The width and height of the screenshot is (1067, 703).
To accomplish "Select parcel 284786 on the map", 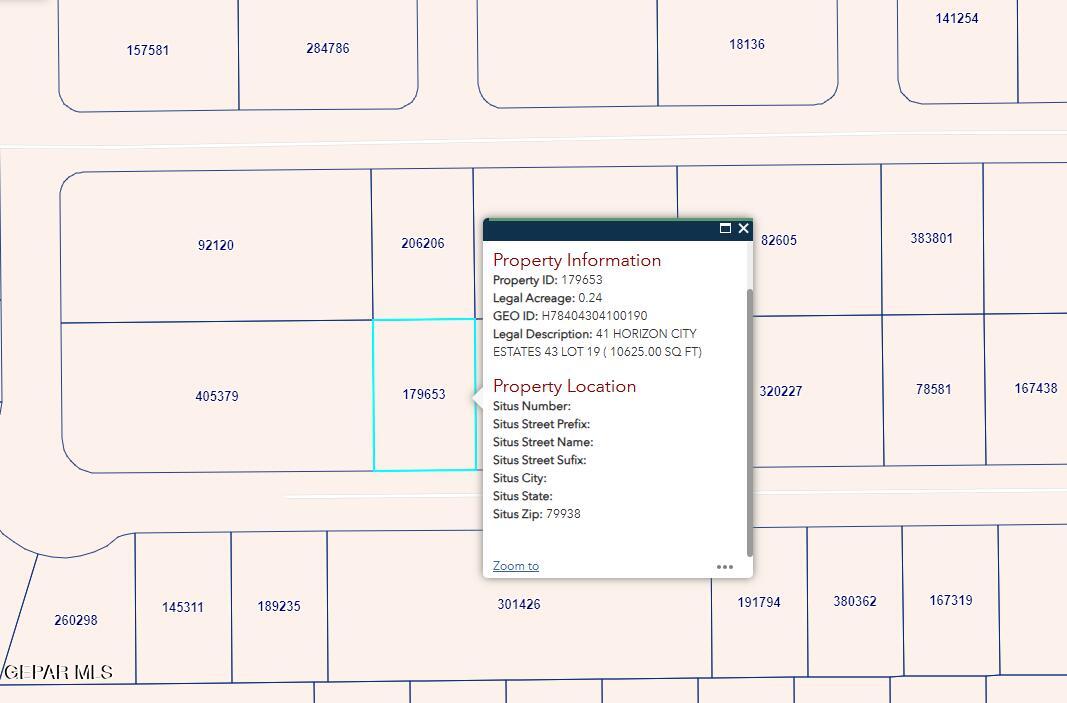I will click(327, 48).
